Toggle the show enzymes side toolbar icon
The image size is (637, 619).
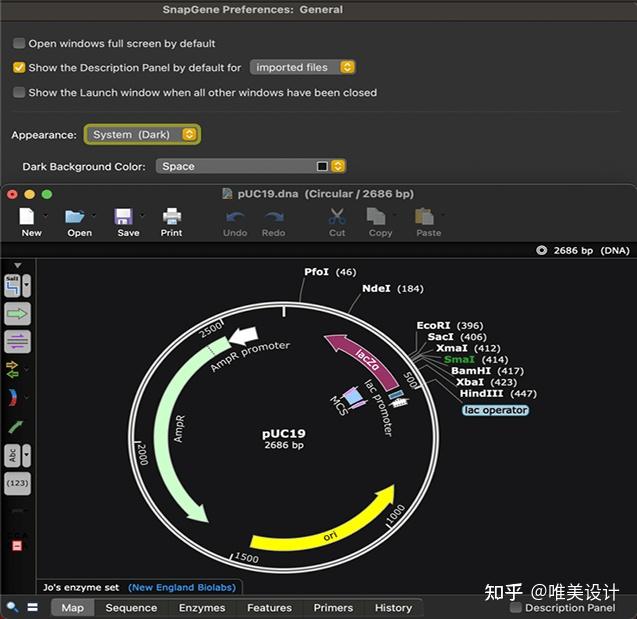pos(13,286)
